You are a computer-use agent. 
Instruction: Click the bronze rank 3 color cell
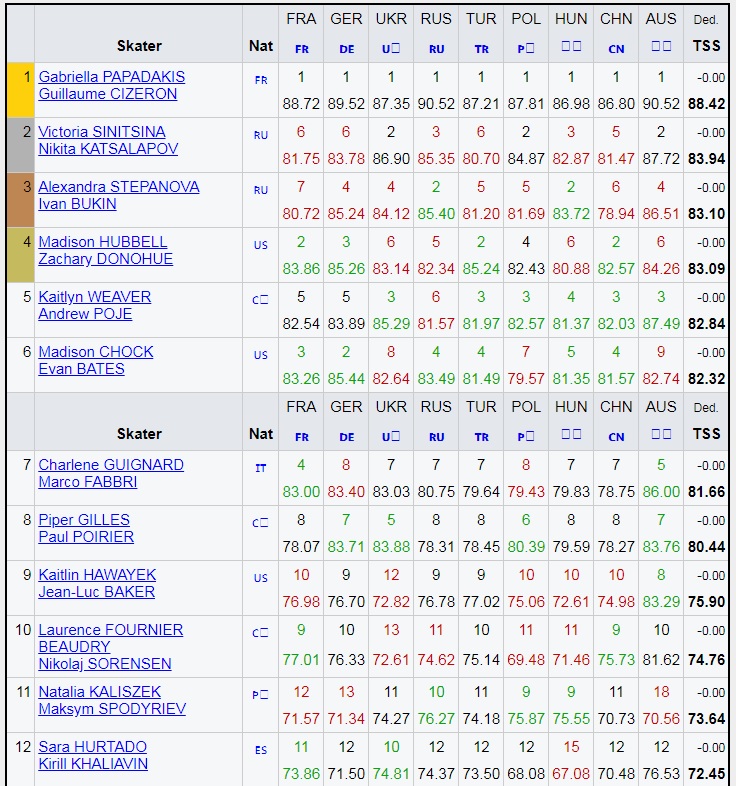click(20, 200)
